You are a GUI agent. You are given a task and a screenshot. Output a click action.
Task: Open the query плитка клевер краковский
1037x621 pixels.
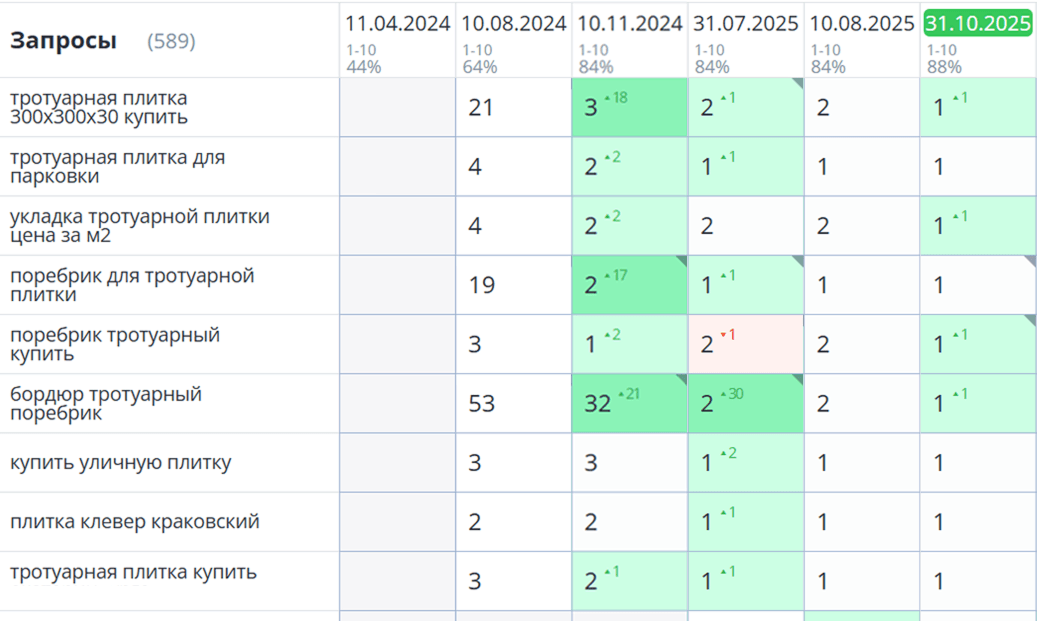pos(134,521)
